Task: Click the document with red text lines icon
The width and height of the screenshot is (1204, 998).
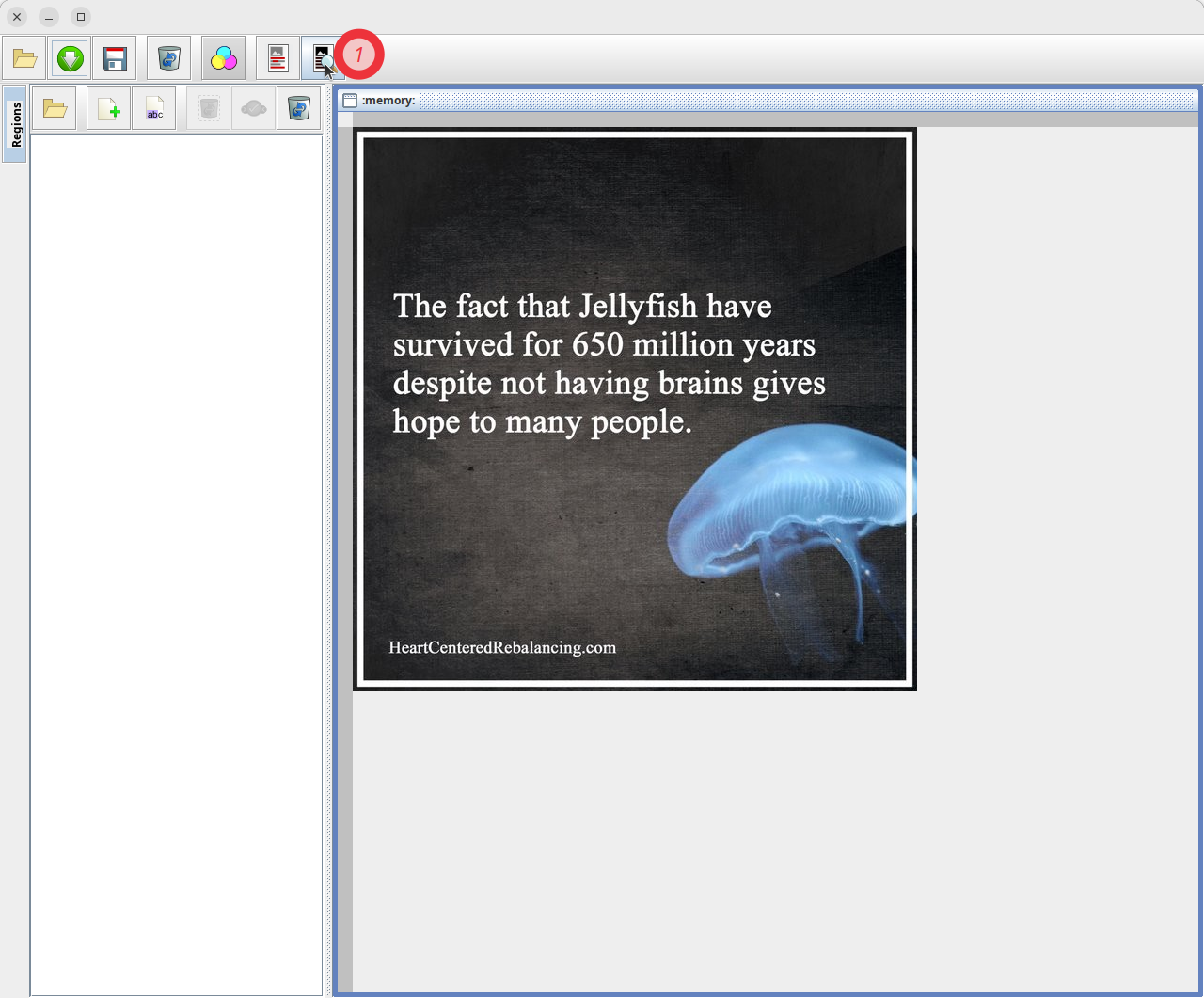Action: tap(277, 58)
